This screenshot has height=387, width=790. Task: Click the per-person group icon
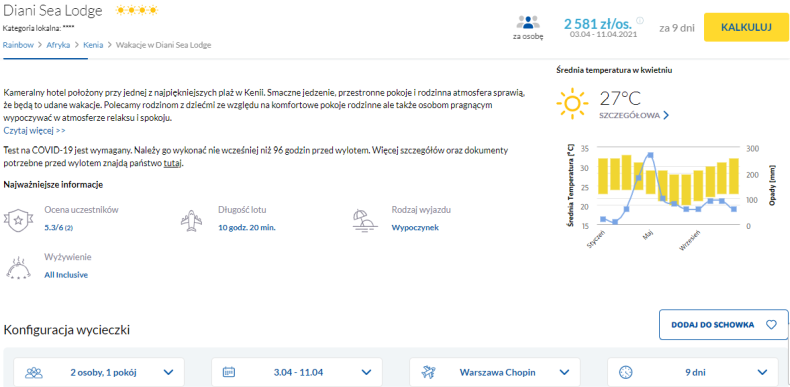pyautogui.click(x=528, y=22)
